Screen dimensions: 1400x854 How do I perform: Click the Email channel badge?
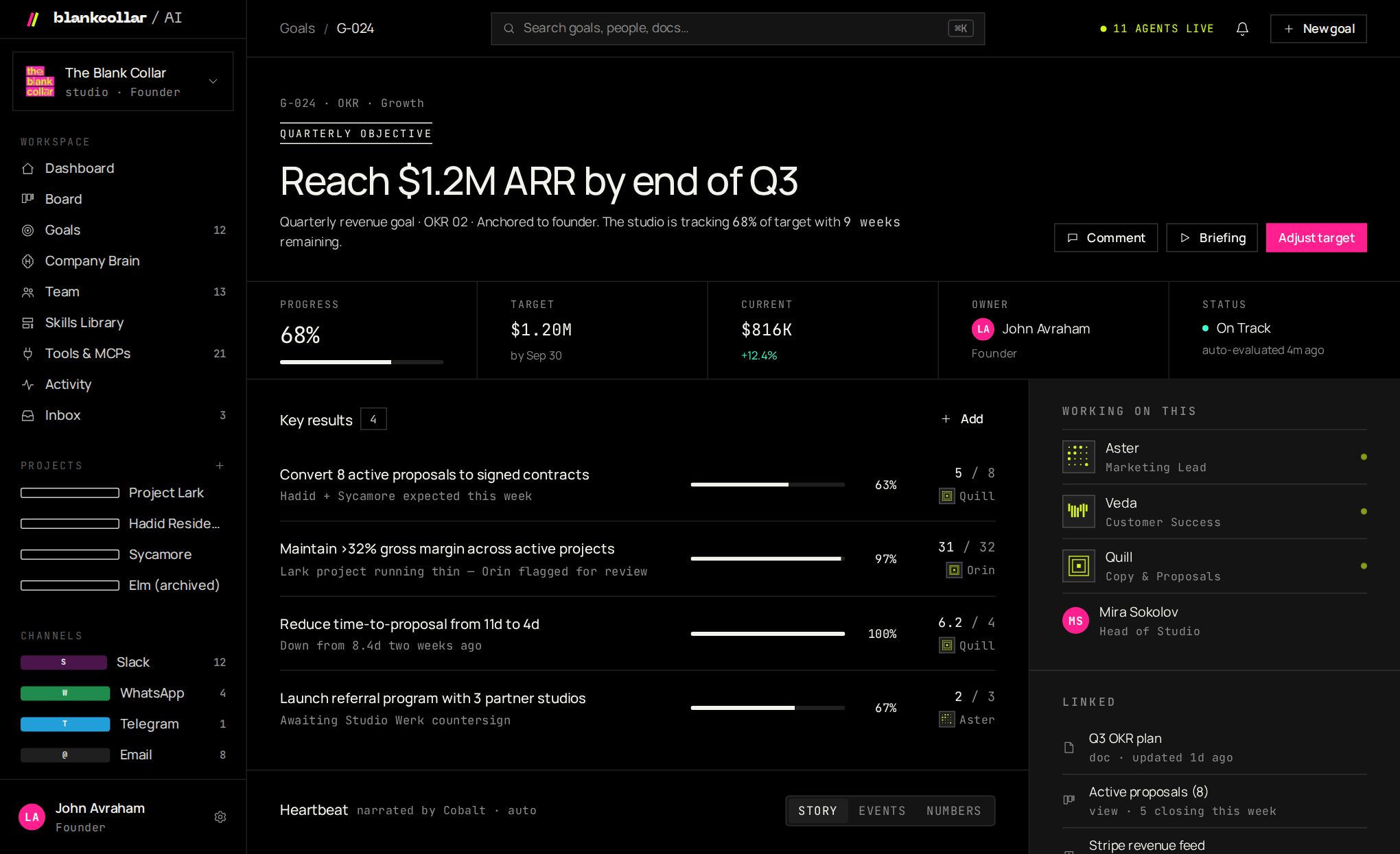click(65, 755)
